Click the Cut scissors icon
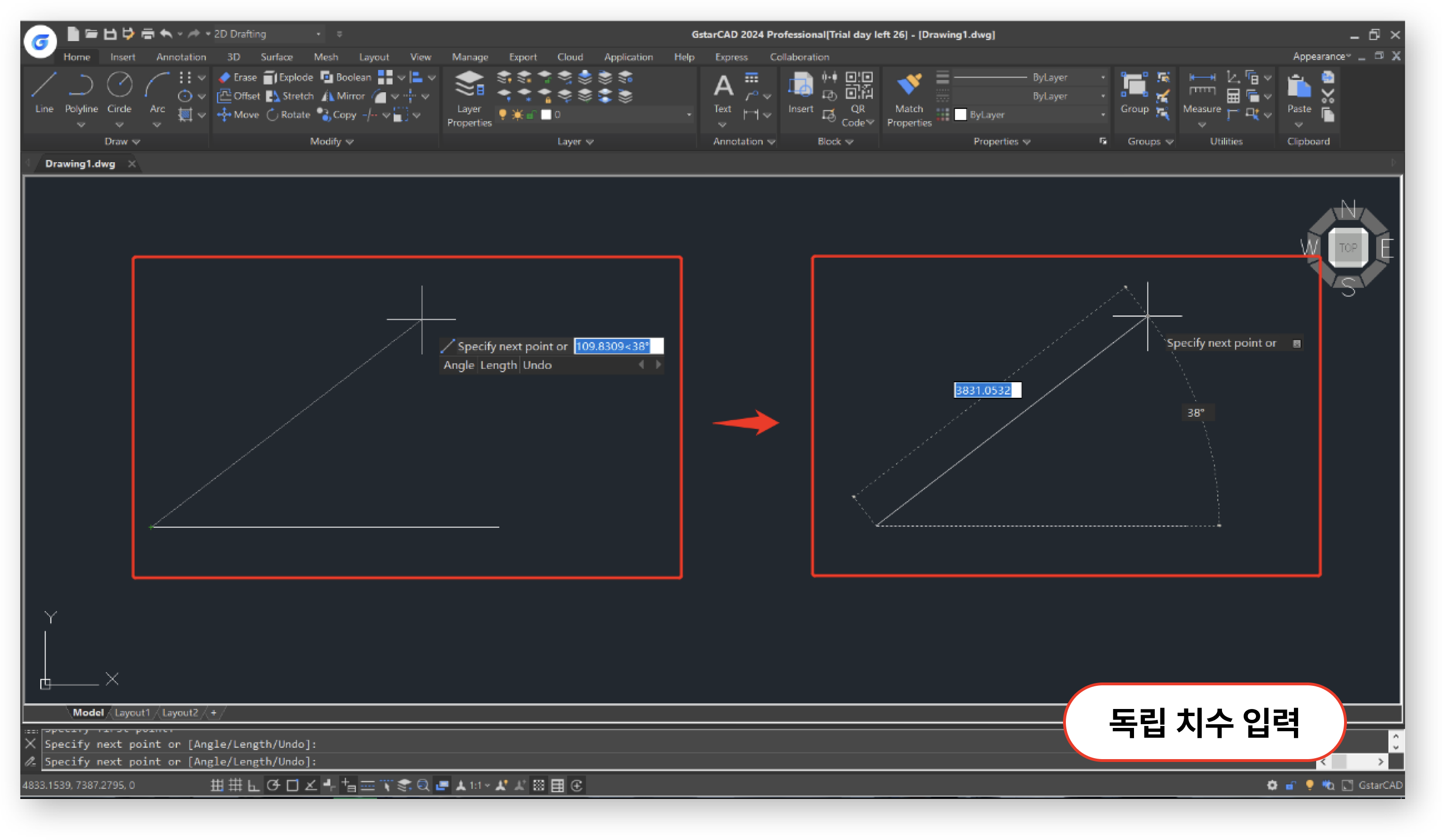This screenshot has height=840, width=1442. [x=1328, y=96]
